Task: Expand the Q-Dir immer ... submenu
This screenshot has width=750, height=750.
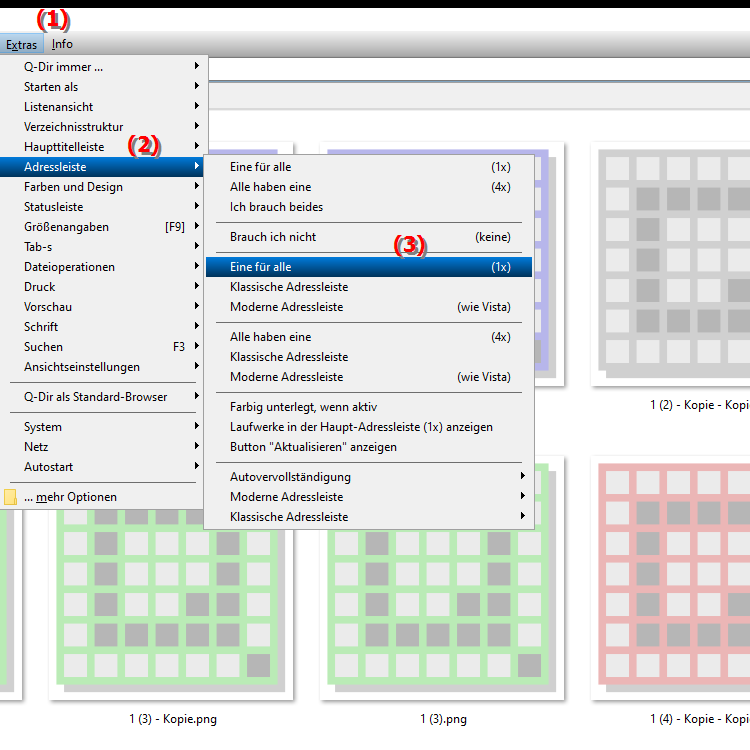Action: click(103, 66)
